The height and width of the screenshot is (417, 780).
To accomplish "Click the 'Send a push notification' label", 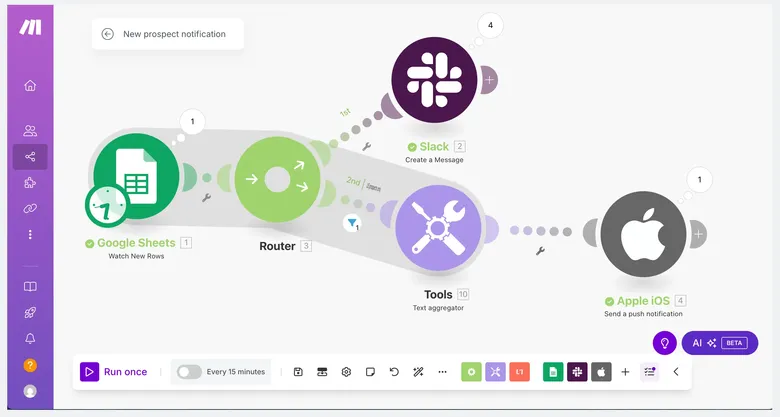I will pyautogui.click(x=643, y=314).
